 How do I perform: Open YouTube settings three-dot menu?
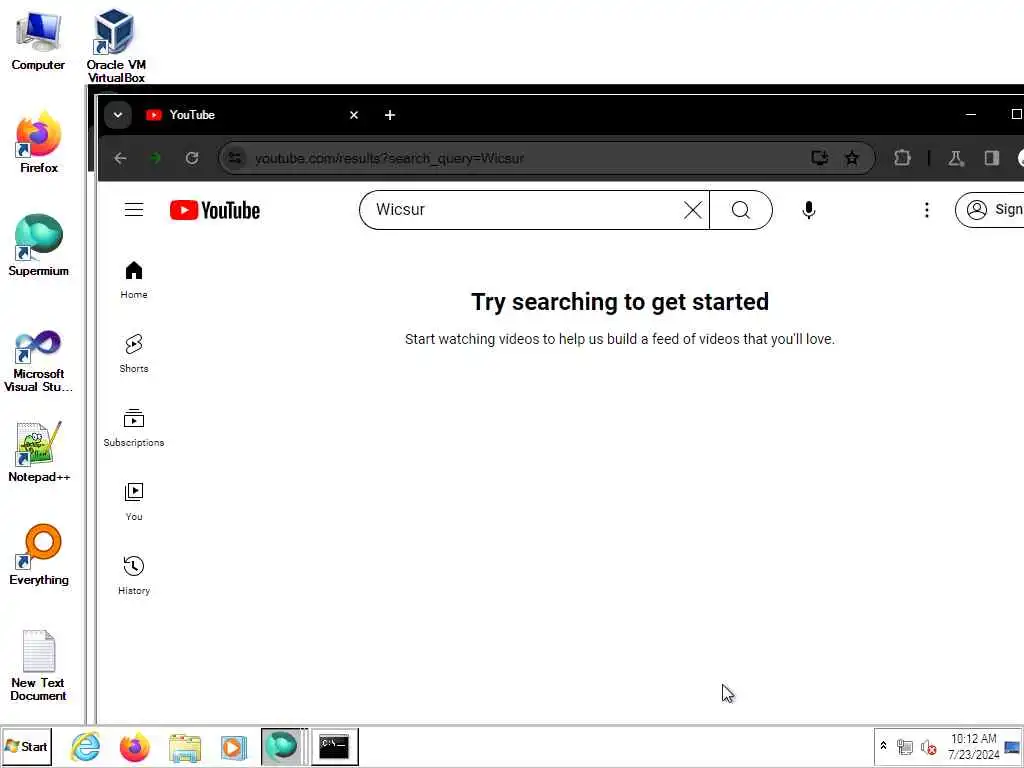(926, 210)
